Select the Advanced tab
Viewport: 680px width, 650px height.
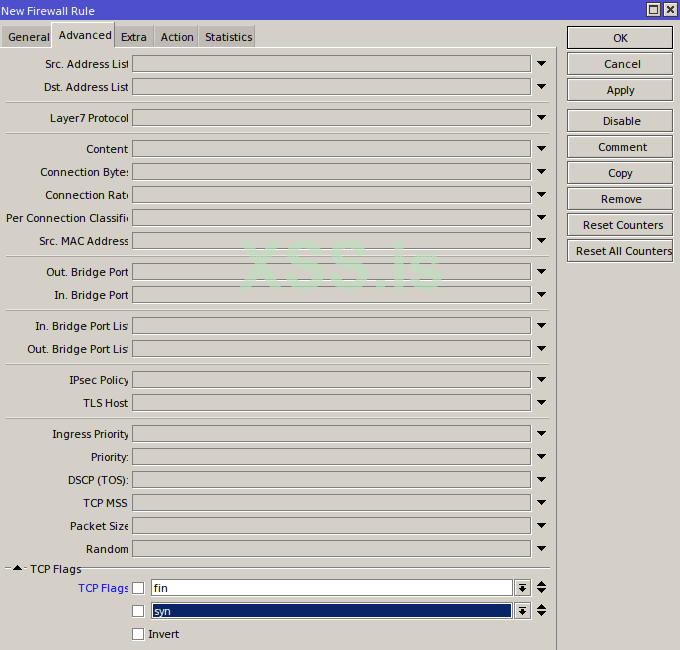coord(84,35)
